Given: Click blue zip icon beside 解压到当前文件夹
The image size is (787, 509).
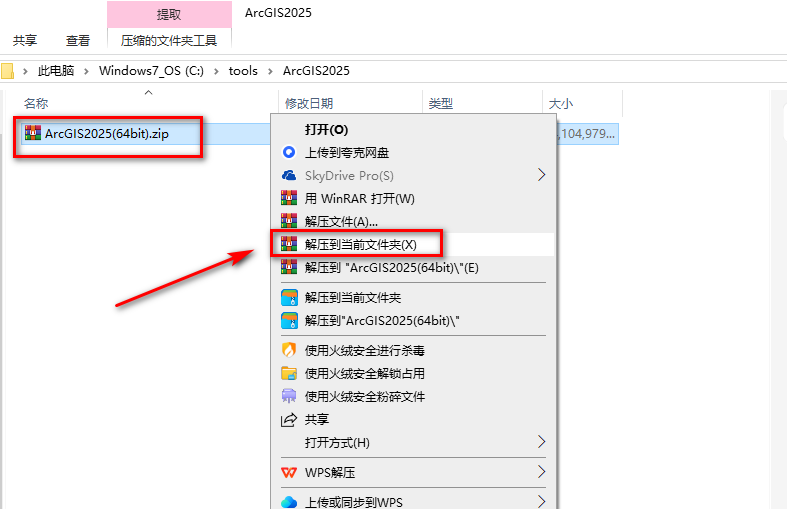Looking at the screenshot, I should pyautogui.click(x=289, y=298).
